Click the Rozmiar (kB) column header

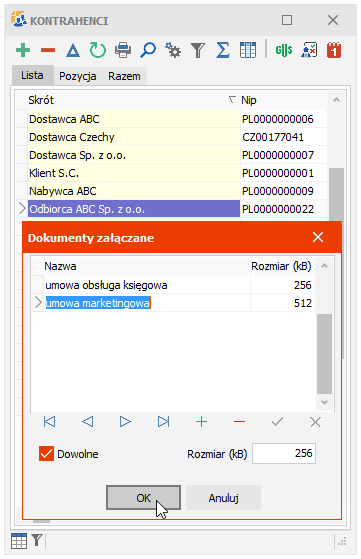tap(281, 266)
